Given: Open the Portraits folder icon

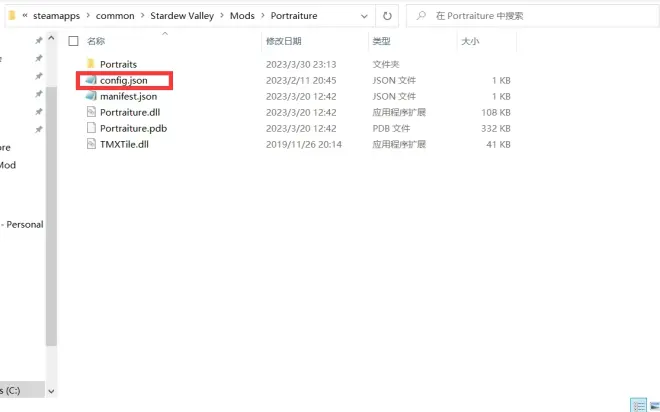Looking at the screenshot, I should [x=90, y=64].
